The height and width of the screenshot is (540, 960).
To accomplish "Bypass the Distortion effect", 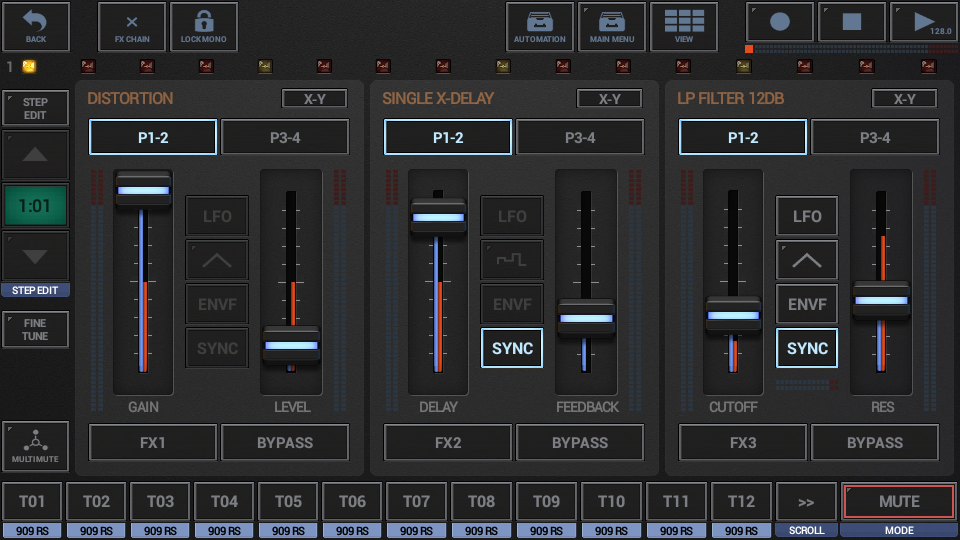I will (x=285, y=442).
